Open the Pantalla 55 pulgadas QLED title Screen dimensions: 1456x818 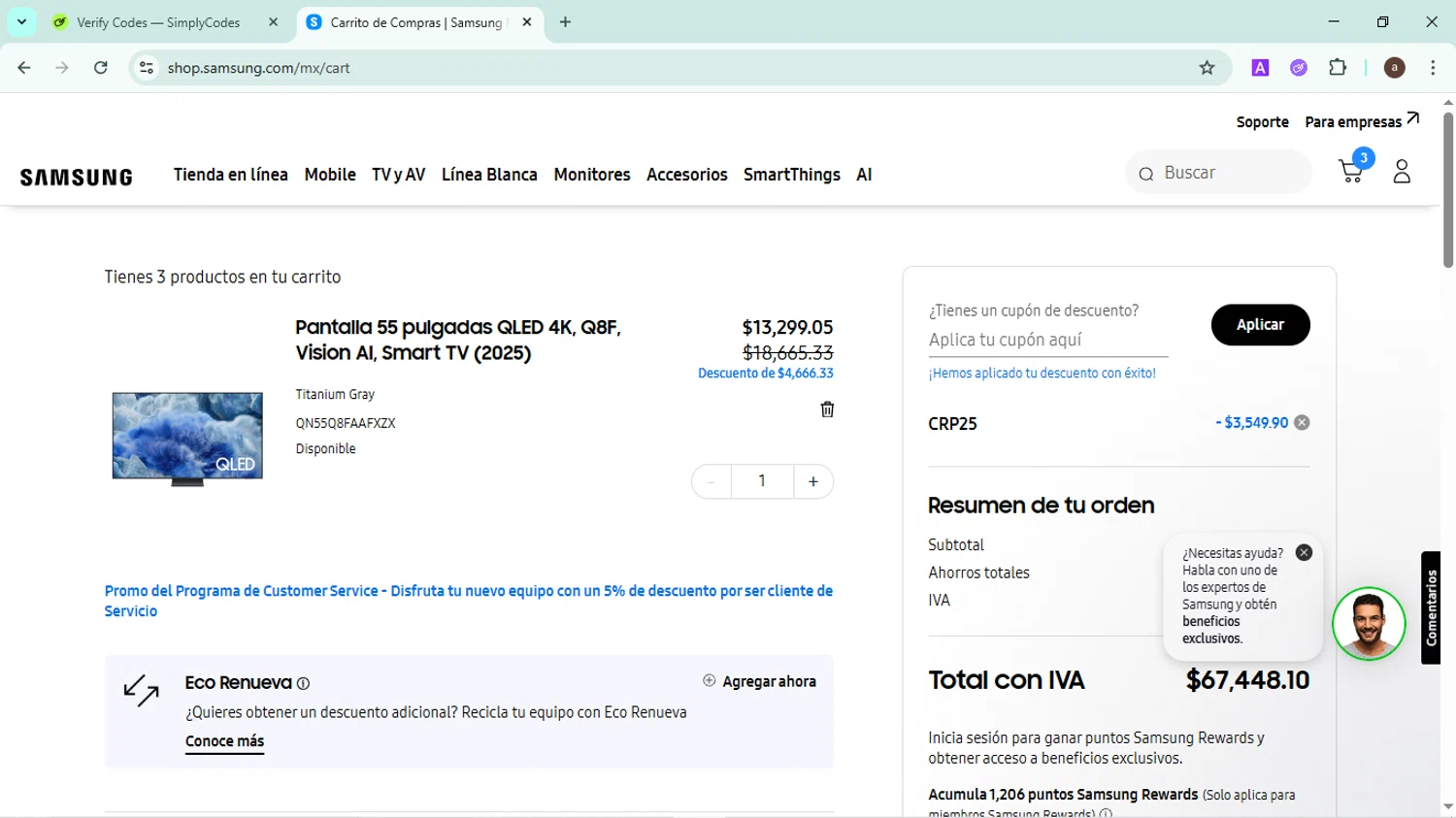458,340
